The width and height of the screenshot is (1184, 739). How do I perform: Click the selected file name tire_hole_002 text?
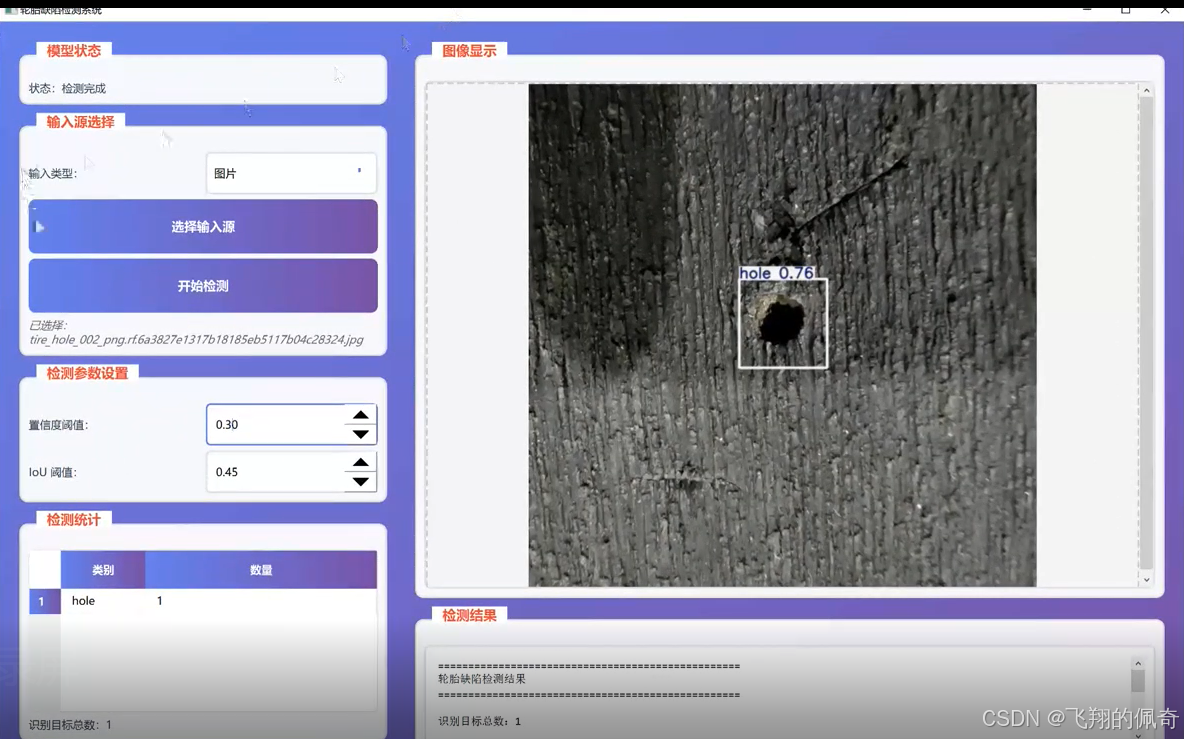pos(196,340)
